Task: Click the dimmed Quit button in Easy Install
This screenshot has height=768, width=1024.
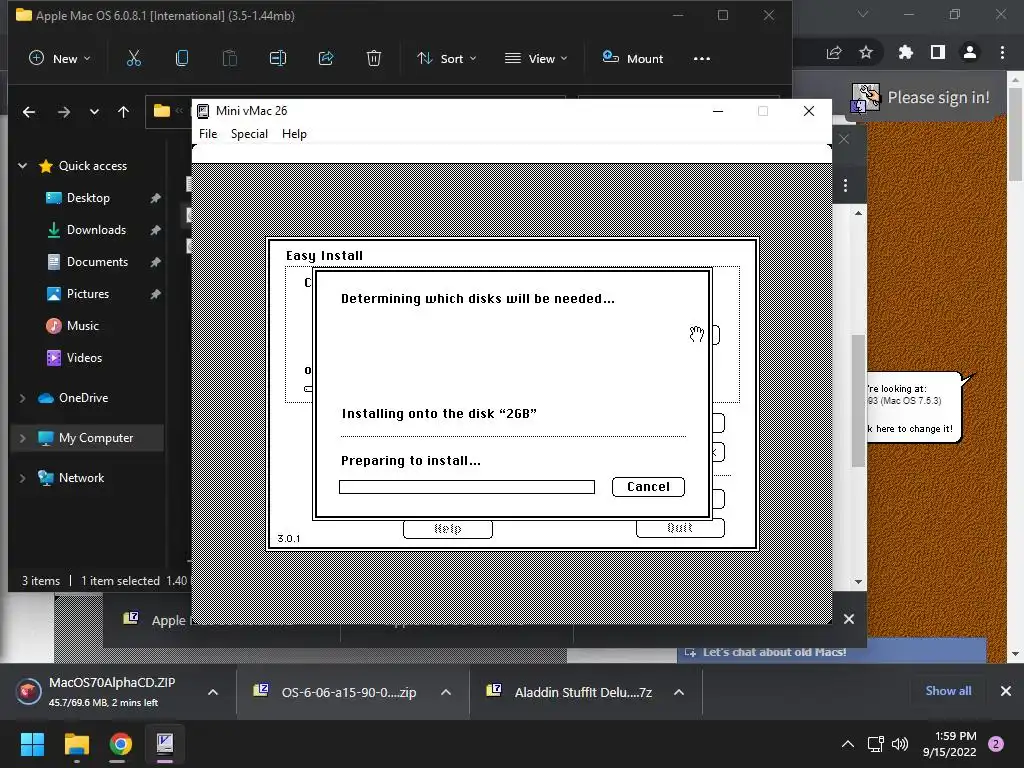Action: coord(680,528)
